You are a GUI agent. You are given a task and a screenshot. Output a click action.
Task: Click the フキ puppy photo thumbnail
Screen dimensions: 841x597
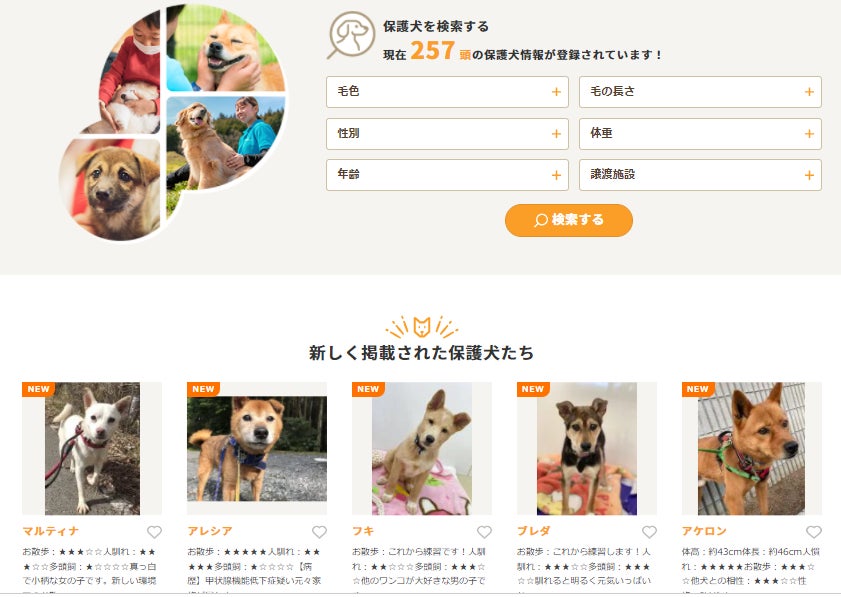point(422,448)
